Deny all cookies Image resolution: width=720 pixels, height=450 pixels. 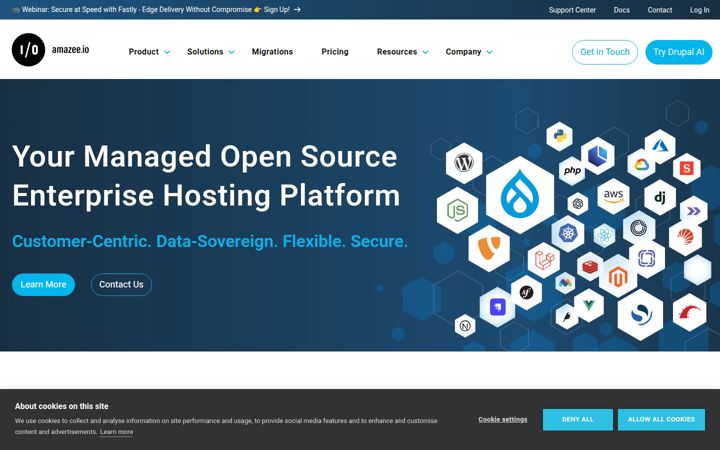coord(578,420)
